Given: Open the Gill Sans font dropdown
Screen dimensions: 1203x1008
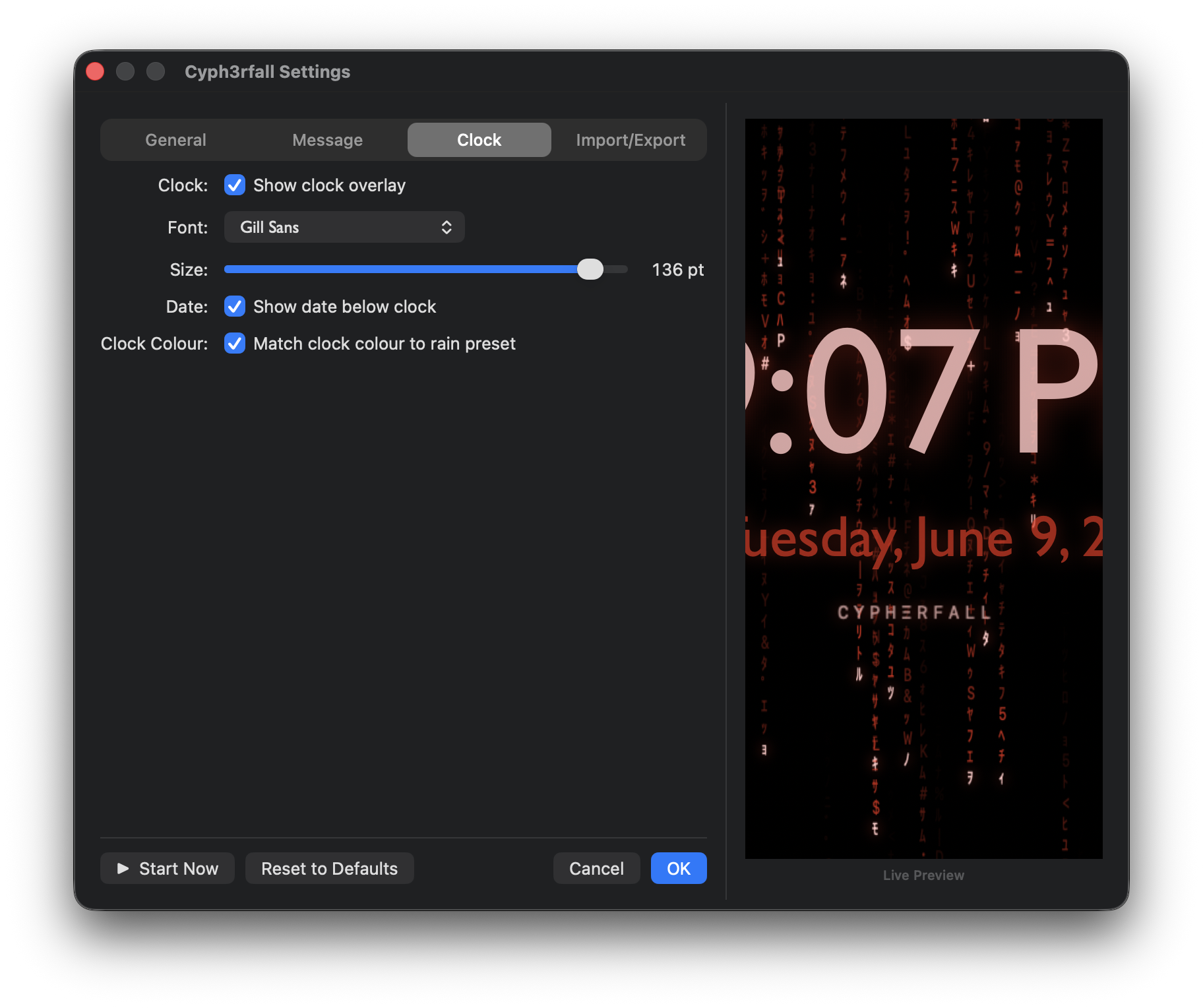Looking at the screenshot, I should coord(344,227).
